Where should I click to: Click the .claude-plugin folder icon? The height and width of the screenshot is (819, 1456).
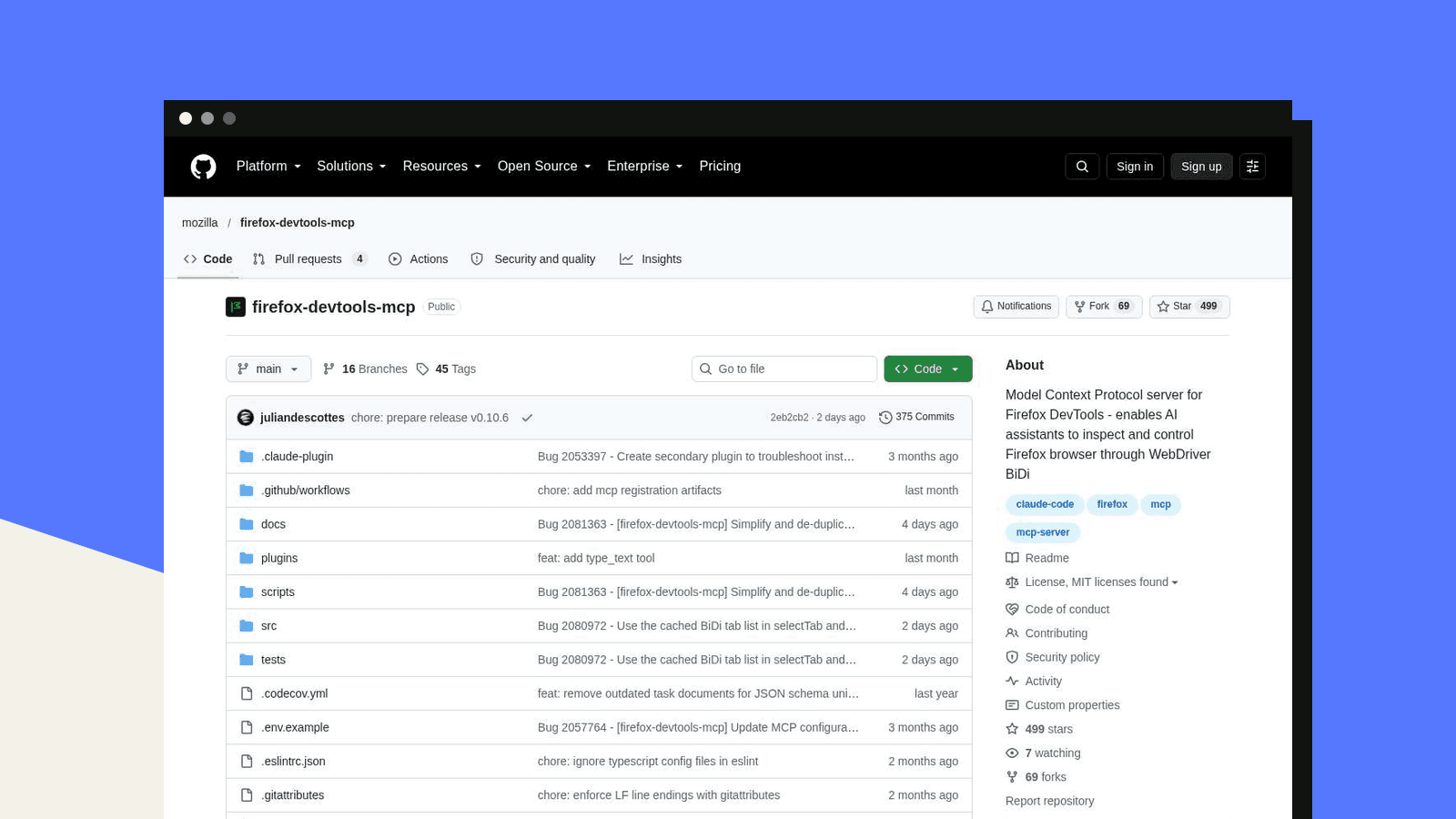coord(247,457)
